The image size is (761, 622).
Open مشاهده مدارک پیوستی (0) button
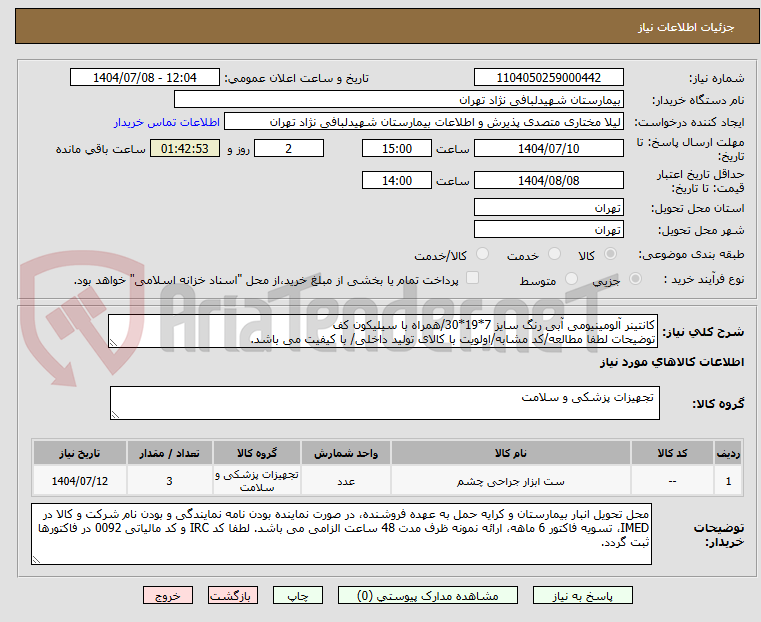pyautogui.click(x=428, y=596)
